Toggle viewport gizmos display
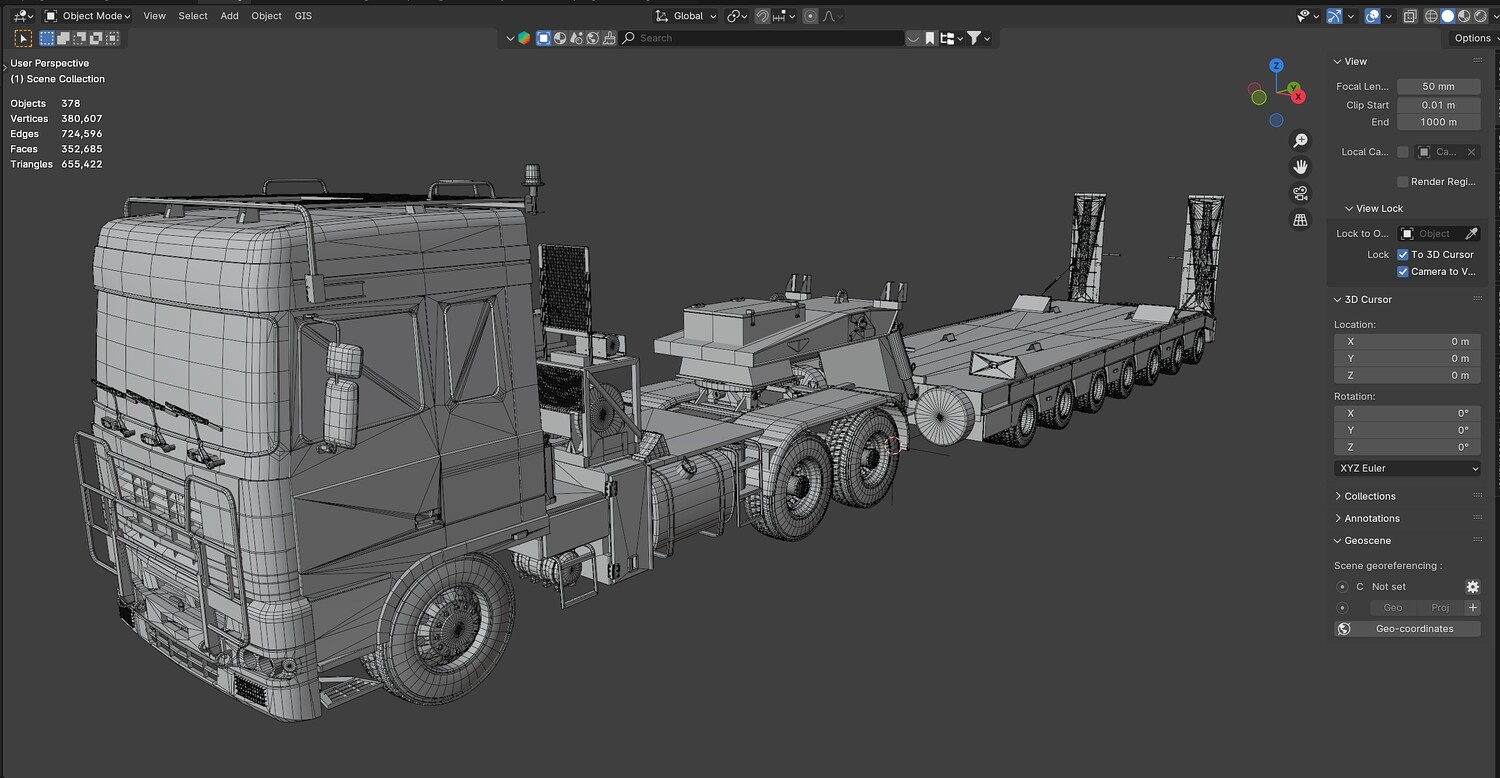Image resolution: width=1500 pixels, height=778 pixels. (1334, 16)
